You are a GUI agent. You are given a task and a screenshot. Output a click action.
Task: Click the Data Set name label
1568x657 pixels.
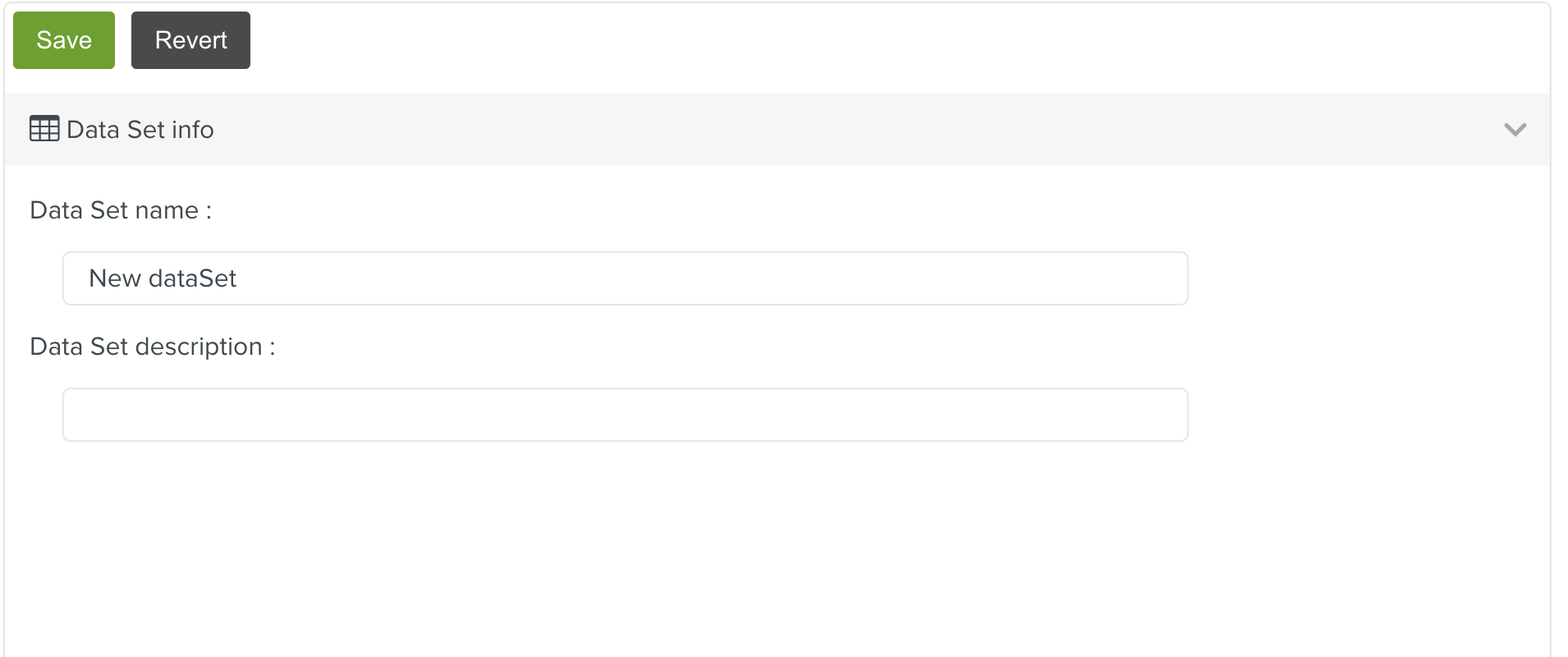[x=120, y=210]
